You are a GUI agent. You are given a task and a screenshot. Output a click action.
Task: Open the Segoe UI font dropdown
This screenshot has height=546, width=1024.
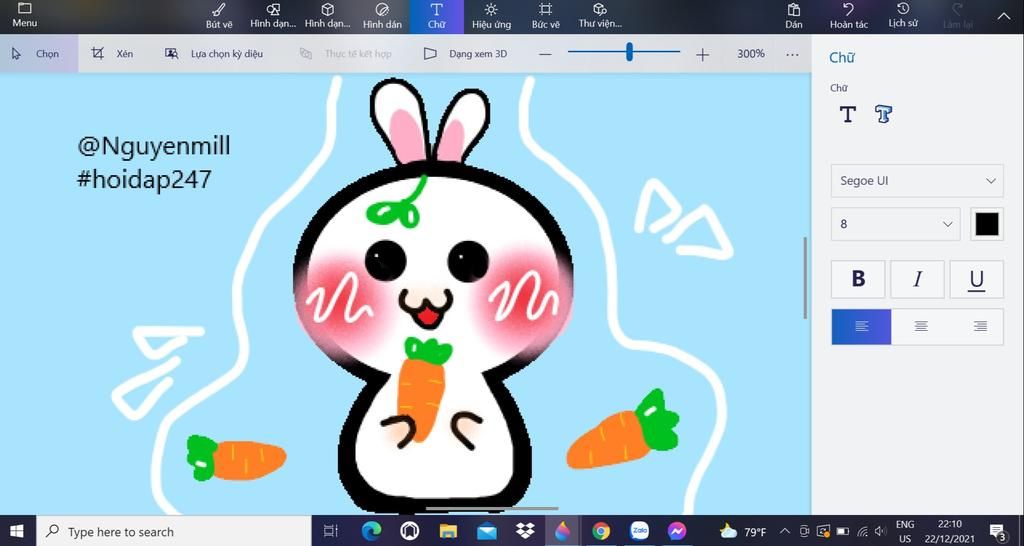917,181
